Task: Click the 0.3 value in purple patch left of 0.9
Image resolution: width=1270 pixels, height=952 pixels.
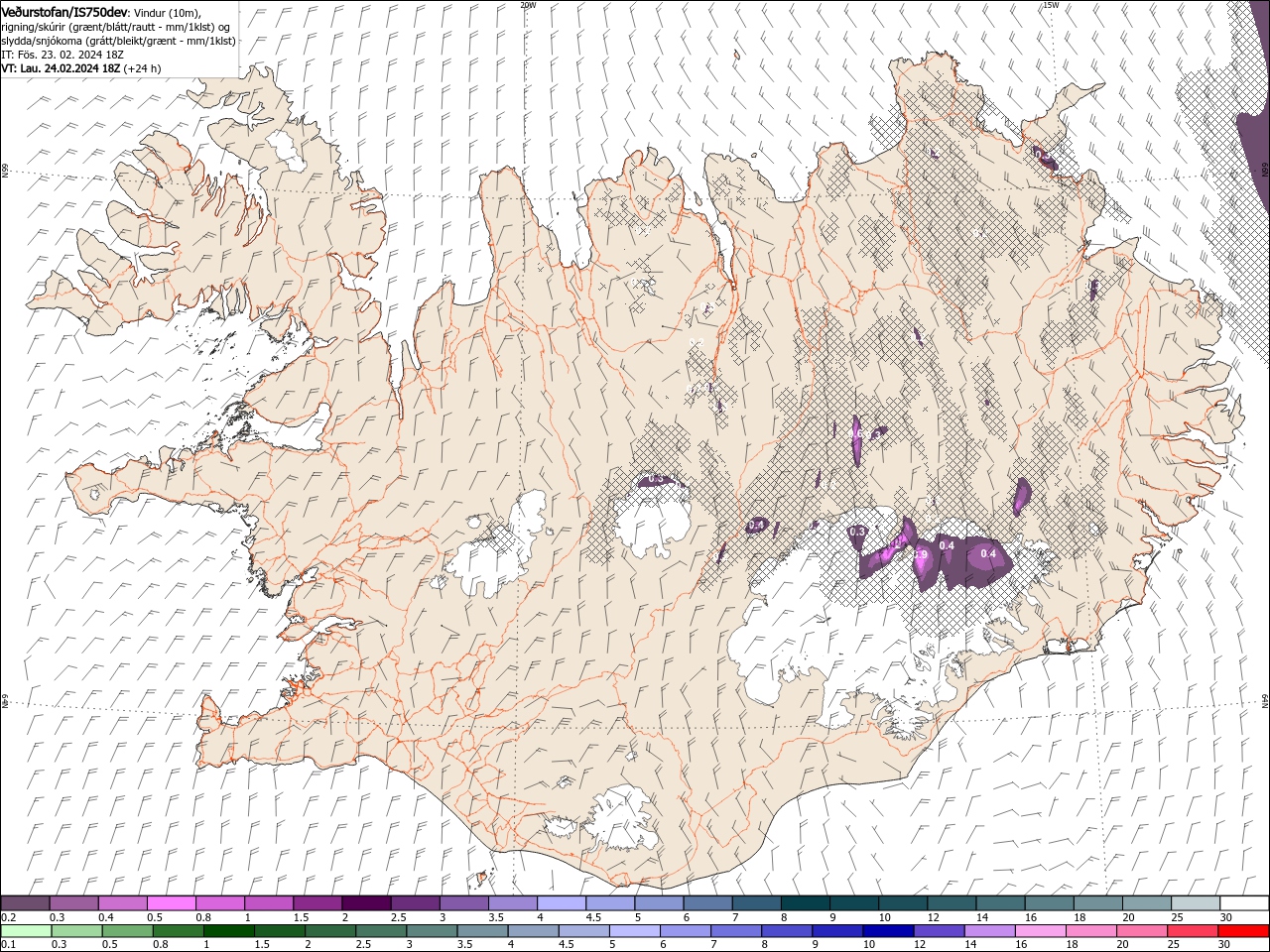Action: 858,533
